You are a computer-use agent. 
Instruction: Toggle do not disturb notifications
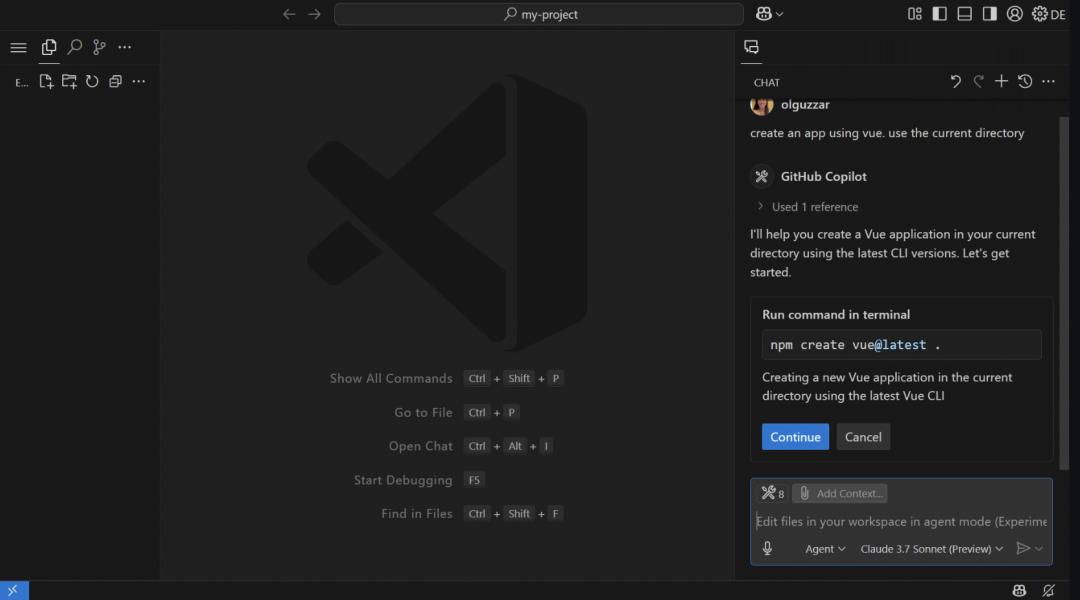[x=1047, y=590]
